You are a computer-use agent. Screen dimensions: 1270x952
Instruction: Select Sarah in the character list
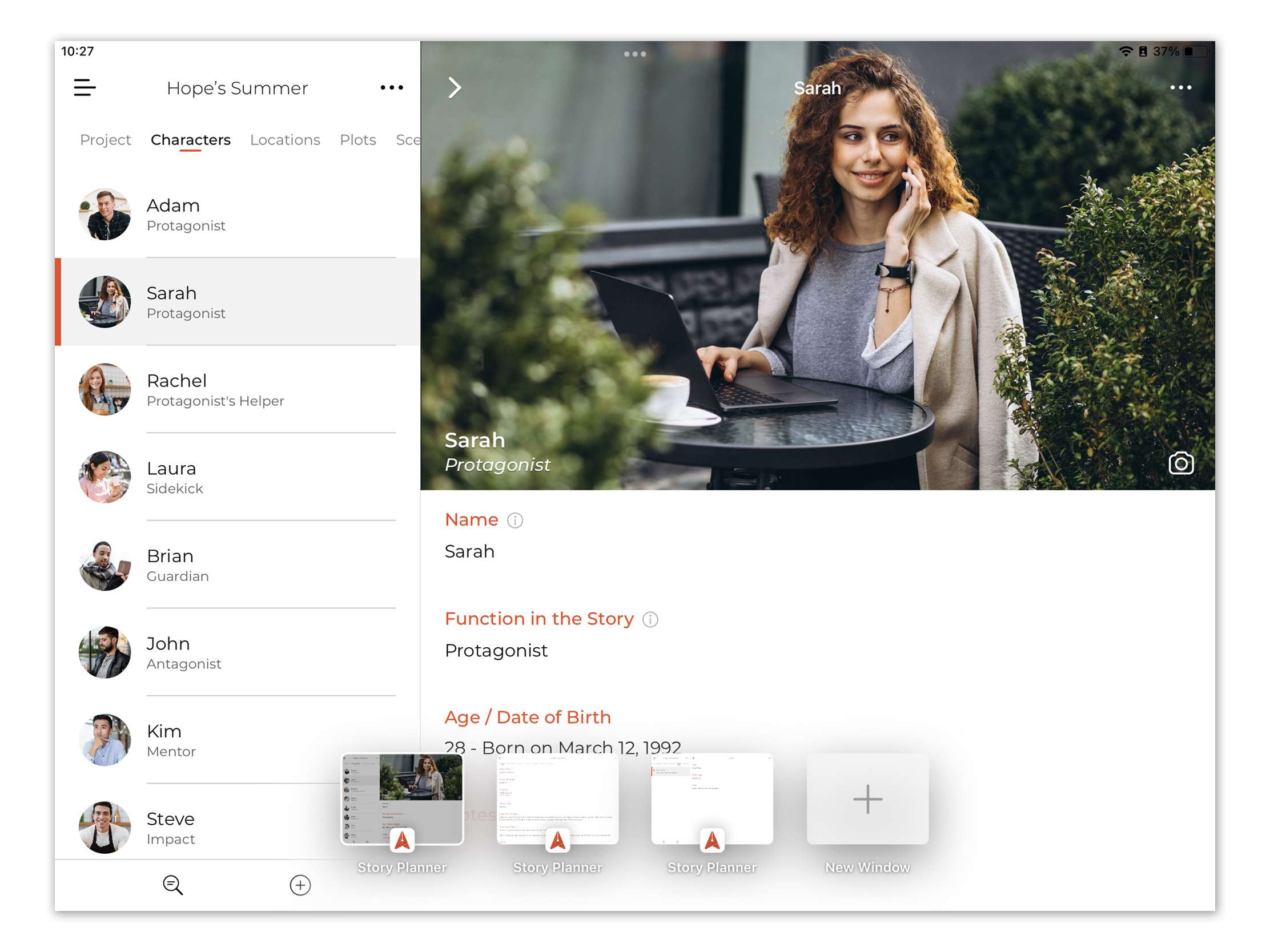[x=237, y=302]
